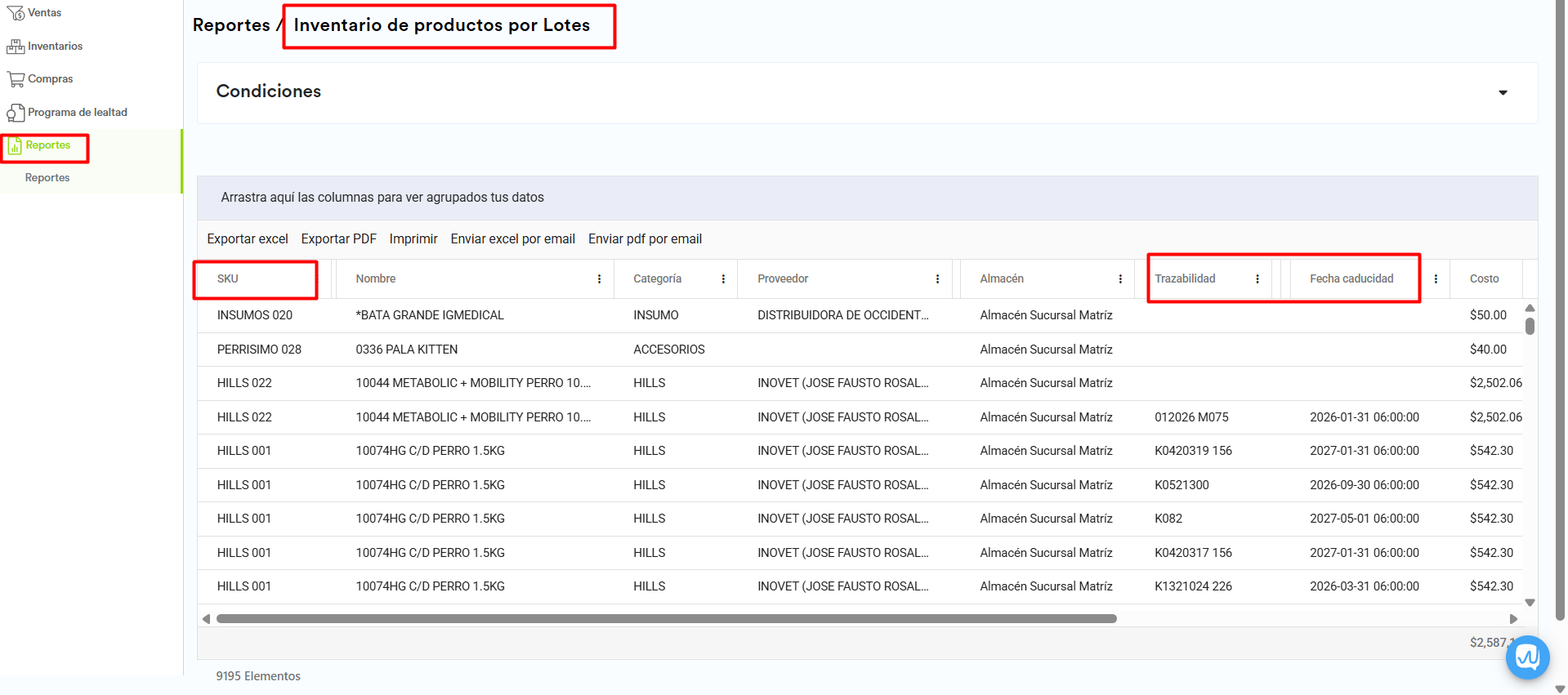Open Categoría column options menu
The image size is (1568, 695).
pos(723,279)
